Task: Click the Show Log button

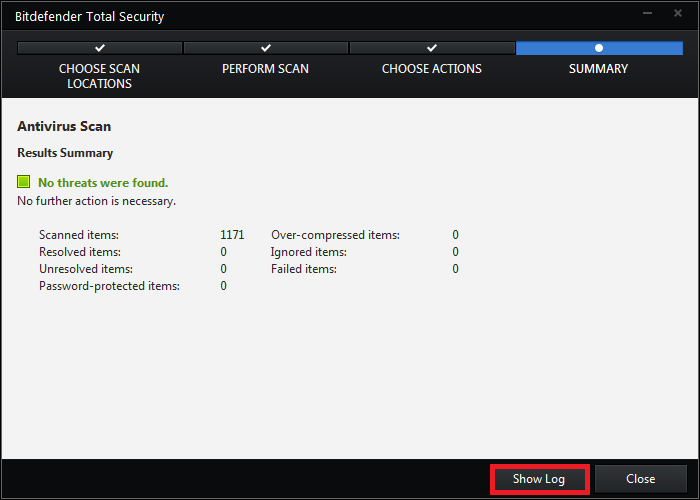Action: [x=539, y=479]
